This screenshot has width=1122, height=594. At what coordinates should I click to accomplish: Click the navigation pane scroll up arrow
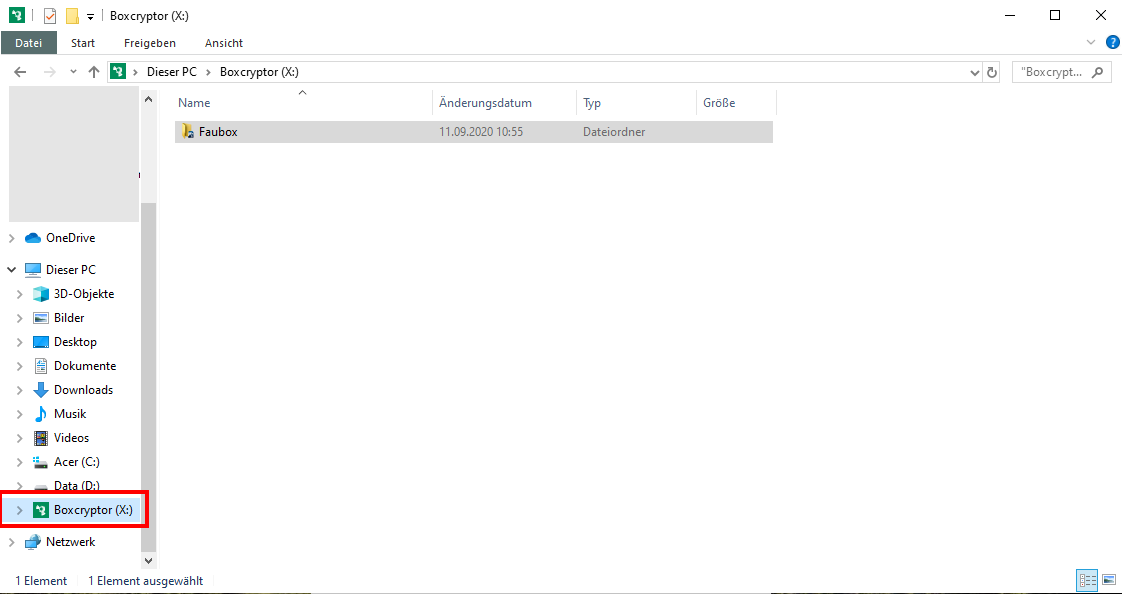pos(149,99)
